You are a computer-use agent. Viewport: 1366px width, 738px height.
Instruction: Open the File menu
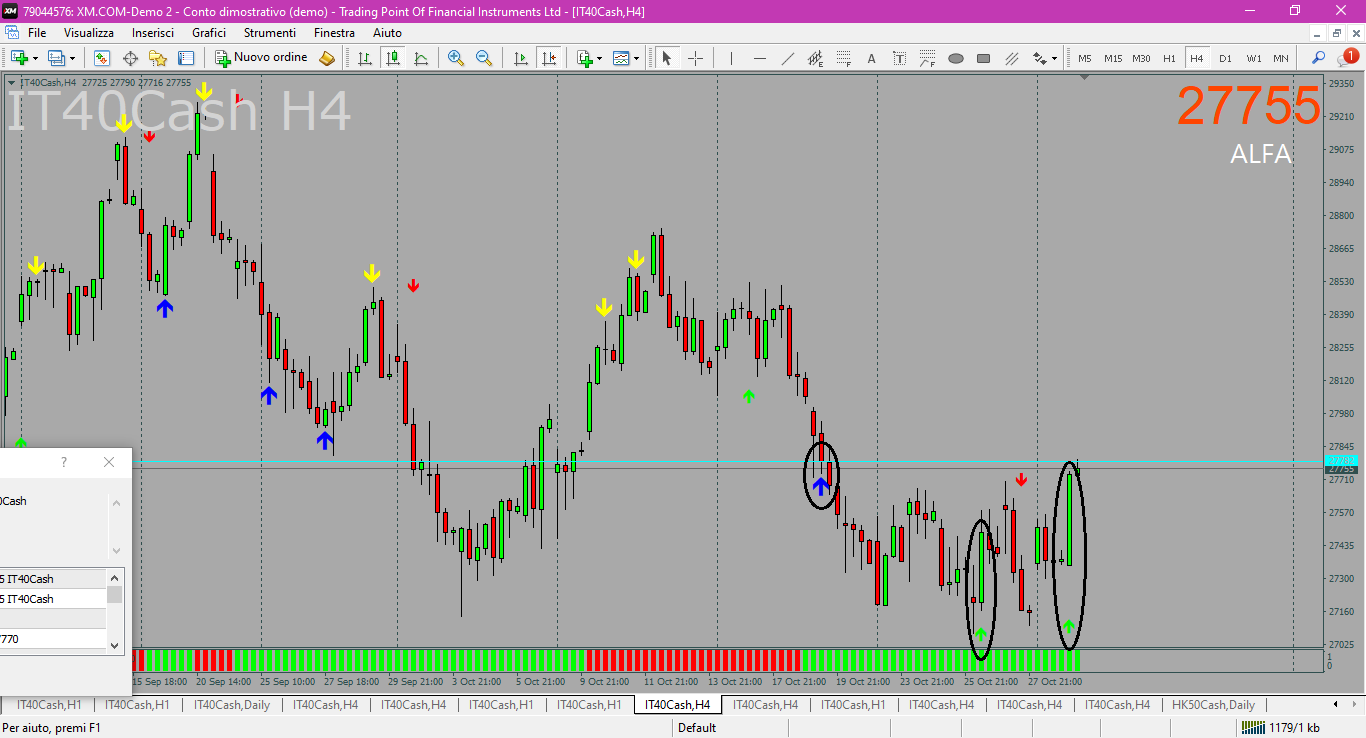tap(36, 33)
